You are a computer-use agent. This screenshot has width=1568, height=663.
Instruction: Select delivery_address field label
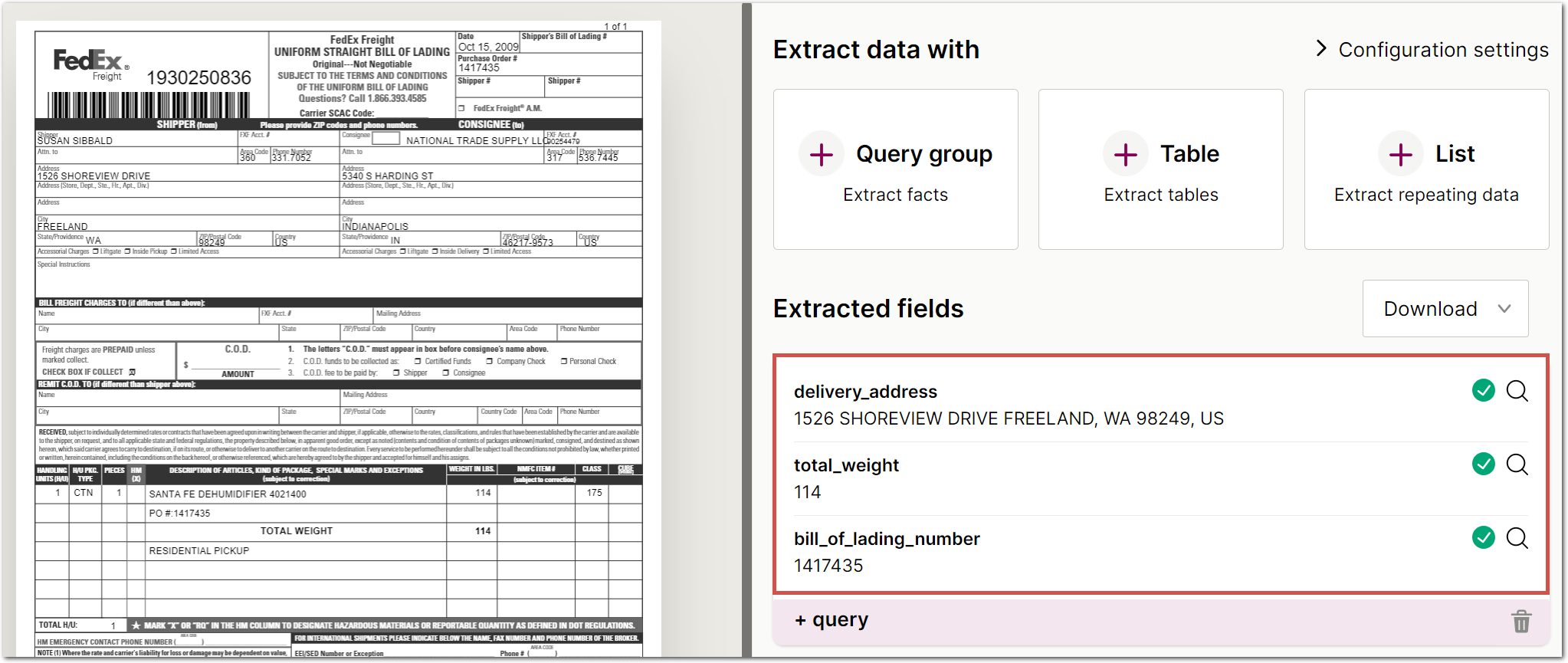pos(865,392)
